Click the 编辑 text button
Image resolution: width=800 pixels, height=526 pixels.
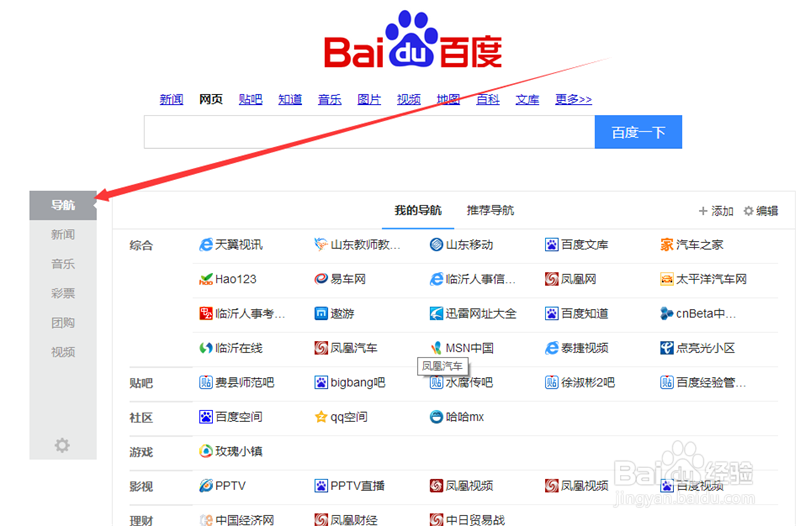tap(767, 211)
